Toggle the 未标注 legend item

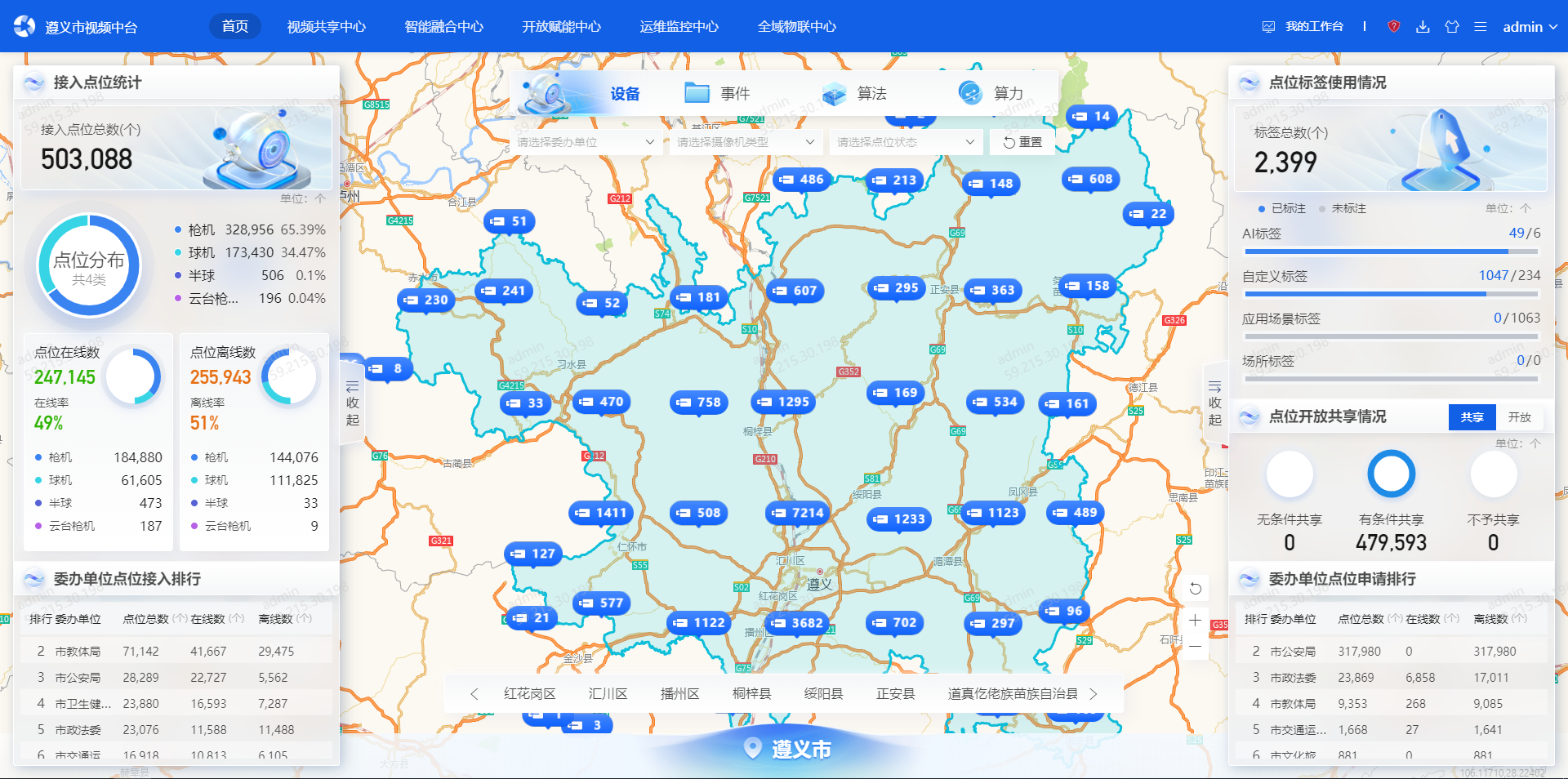tap(1343, 209)
